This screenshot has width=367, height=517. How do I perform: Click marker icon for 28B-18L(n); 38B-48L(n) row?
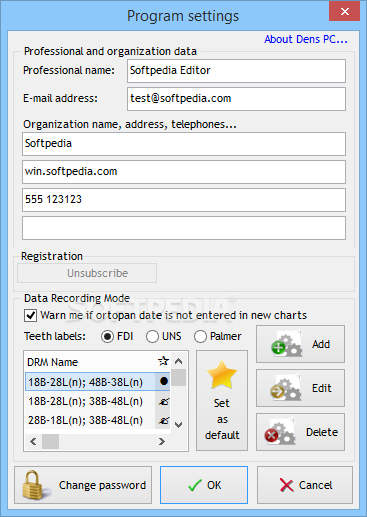click(164, 420)
